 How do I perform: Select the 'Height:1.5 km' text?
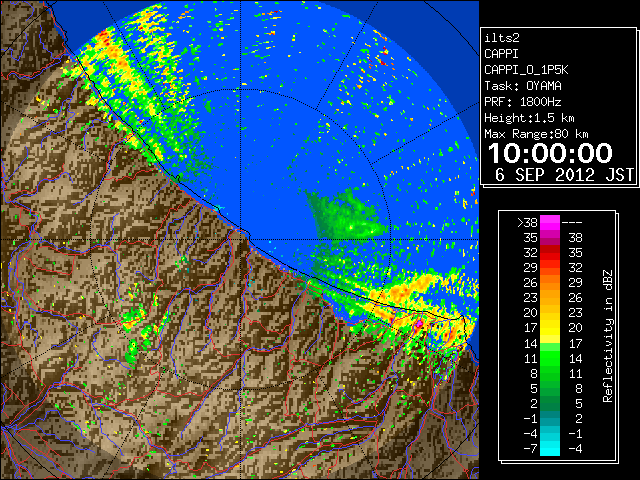pyautogui.click(x=529, y=118)
